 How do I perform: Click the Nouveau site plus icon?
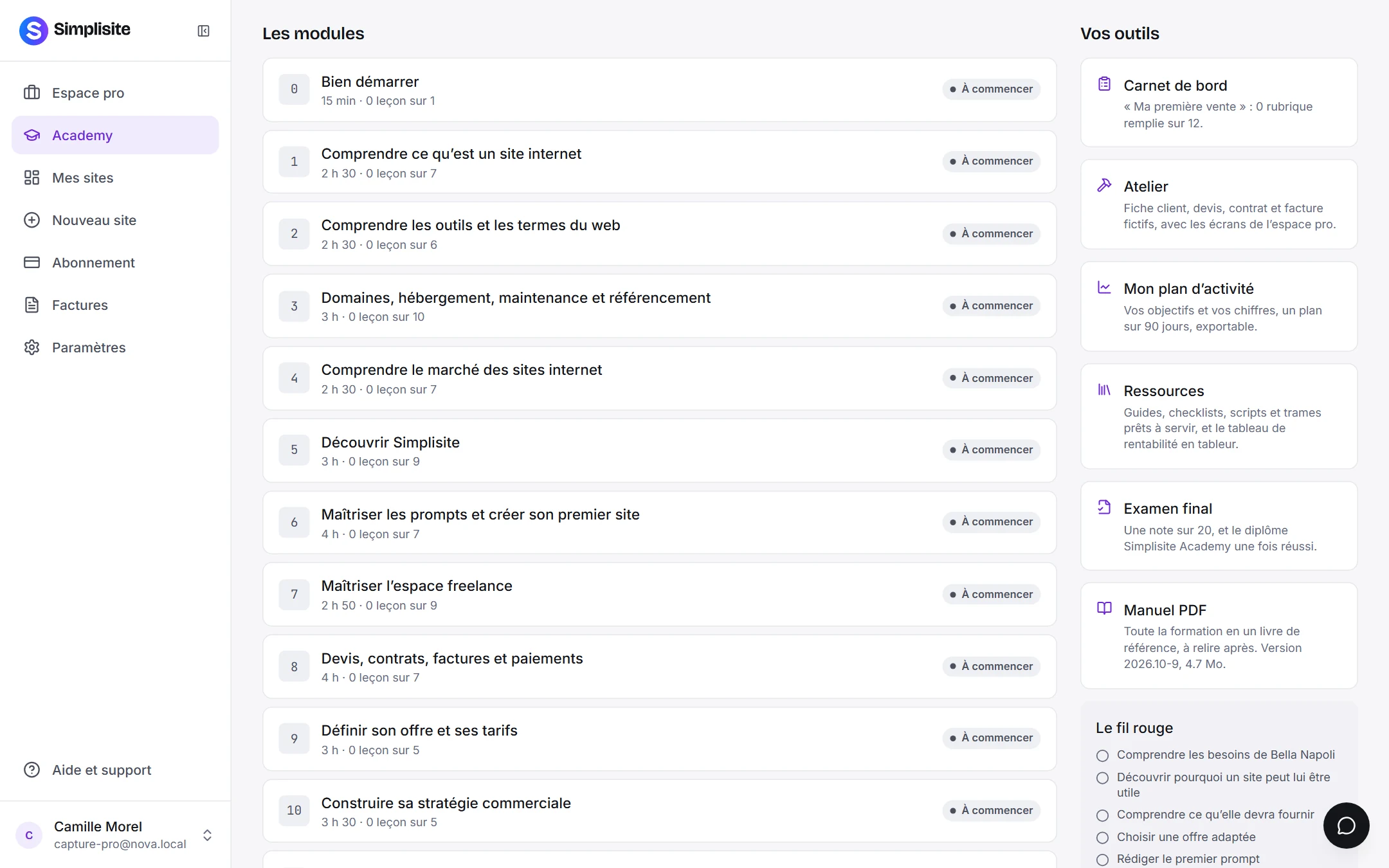click(x=32, y=220)
